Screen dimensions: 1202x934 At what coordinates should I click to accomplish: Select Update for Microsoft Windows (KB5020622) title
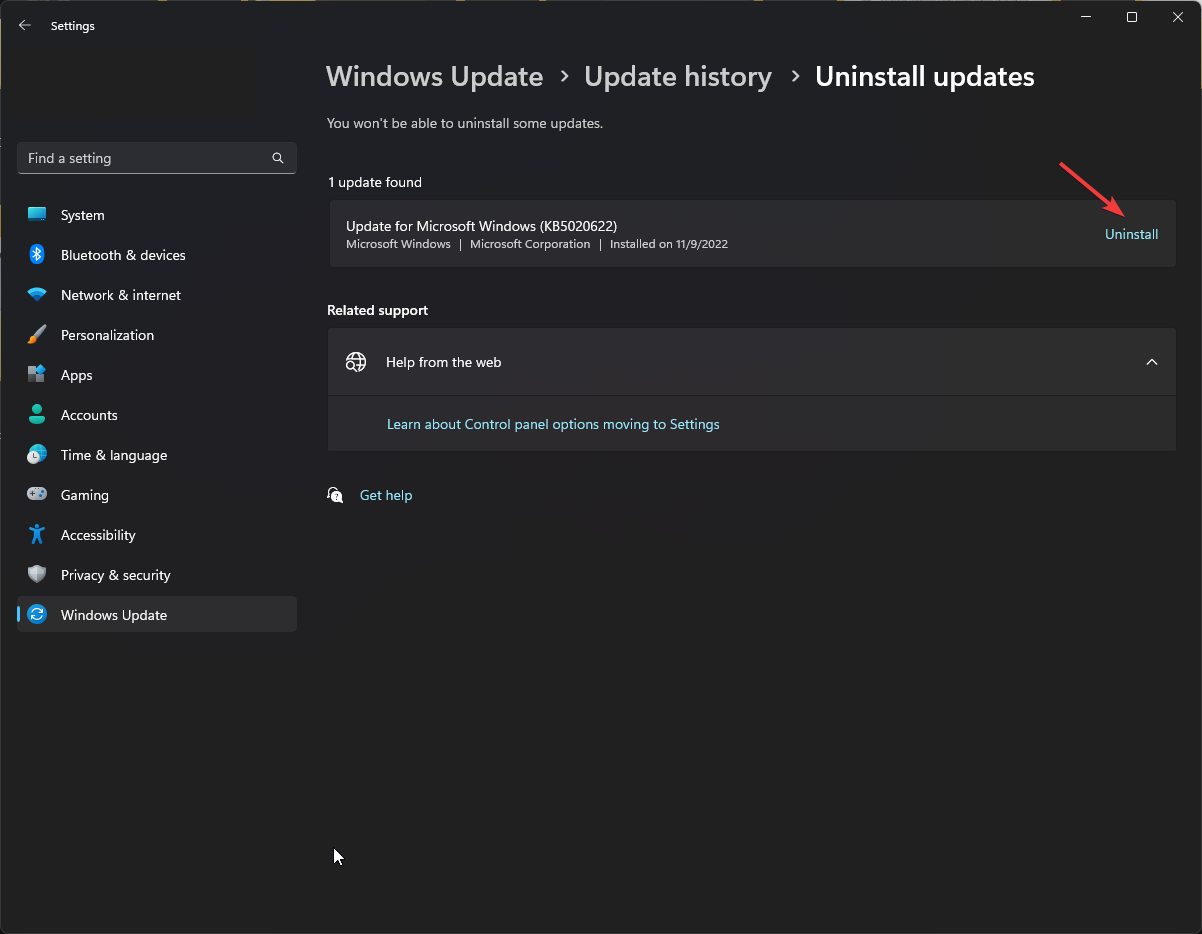point(481,226)
